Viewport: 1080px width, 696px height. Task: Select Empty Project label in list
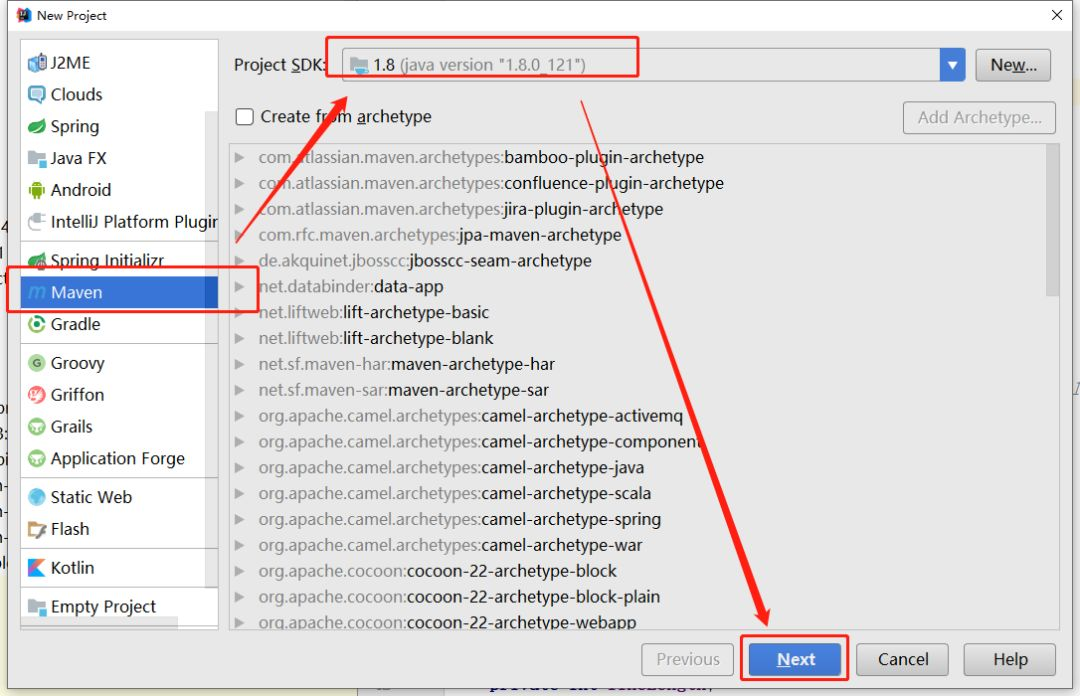point(103,606)
